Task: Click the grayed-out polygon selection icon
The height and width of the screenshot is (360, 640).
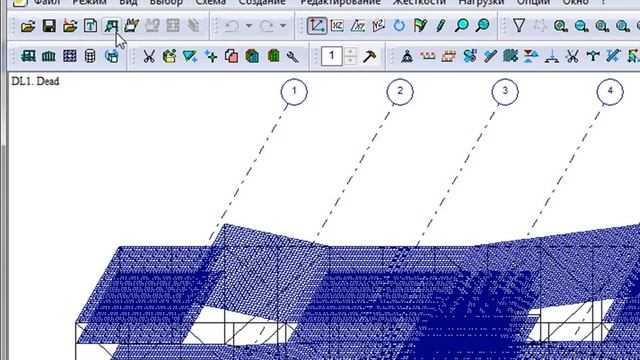Action: click(x=540, y=26)
